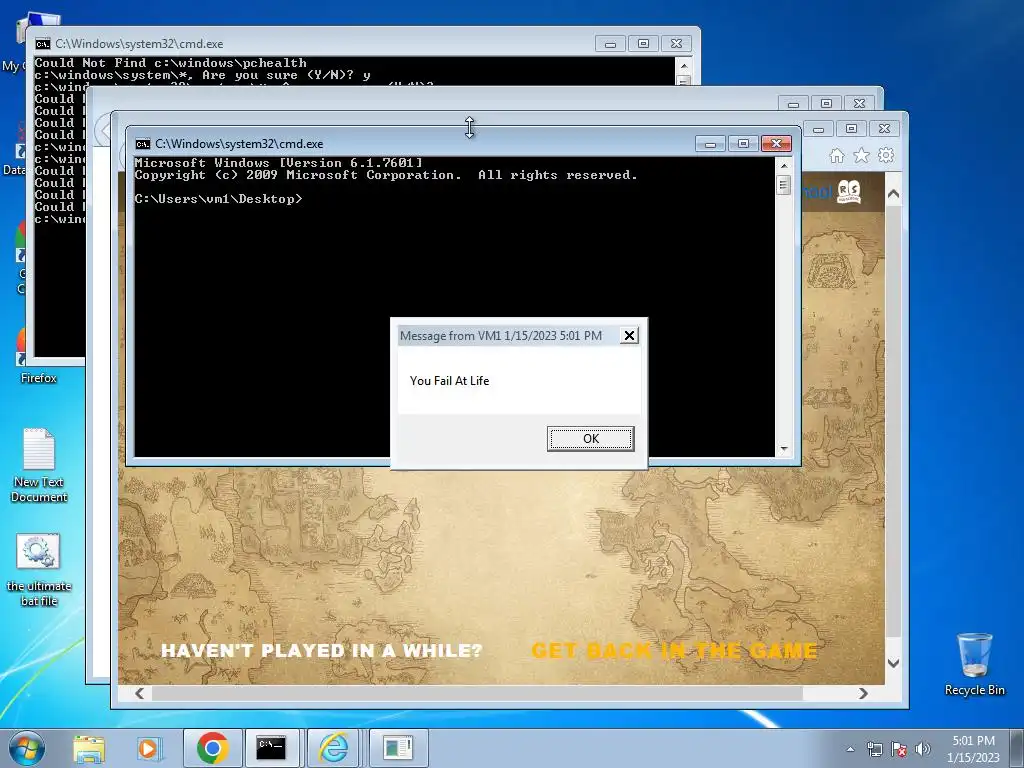This screenshot has height=768, width=1024.
Task: Click the browser horizontal scroll-right arrow
Action: [x=863, y=693]
